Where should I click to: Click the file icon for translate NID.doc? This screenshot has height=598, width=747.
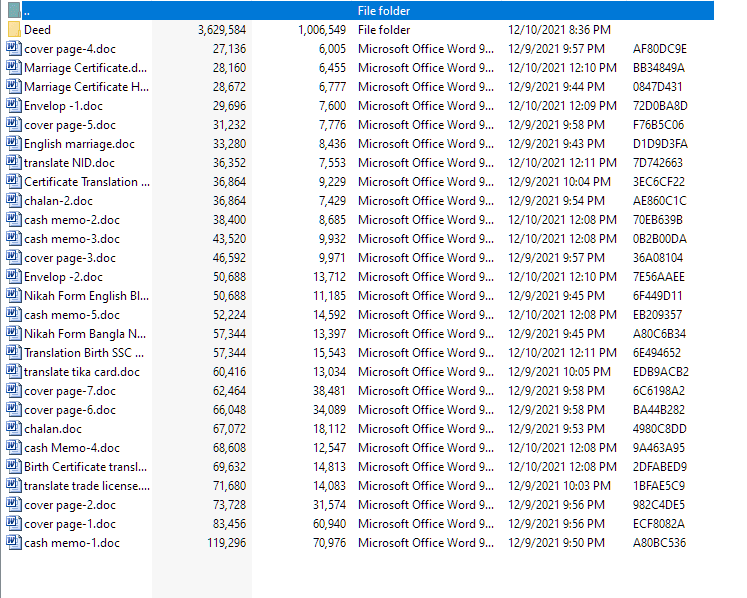14,163
